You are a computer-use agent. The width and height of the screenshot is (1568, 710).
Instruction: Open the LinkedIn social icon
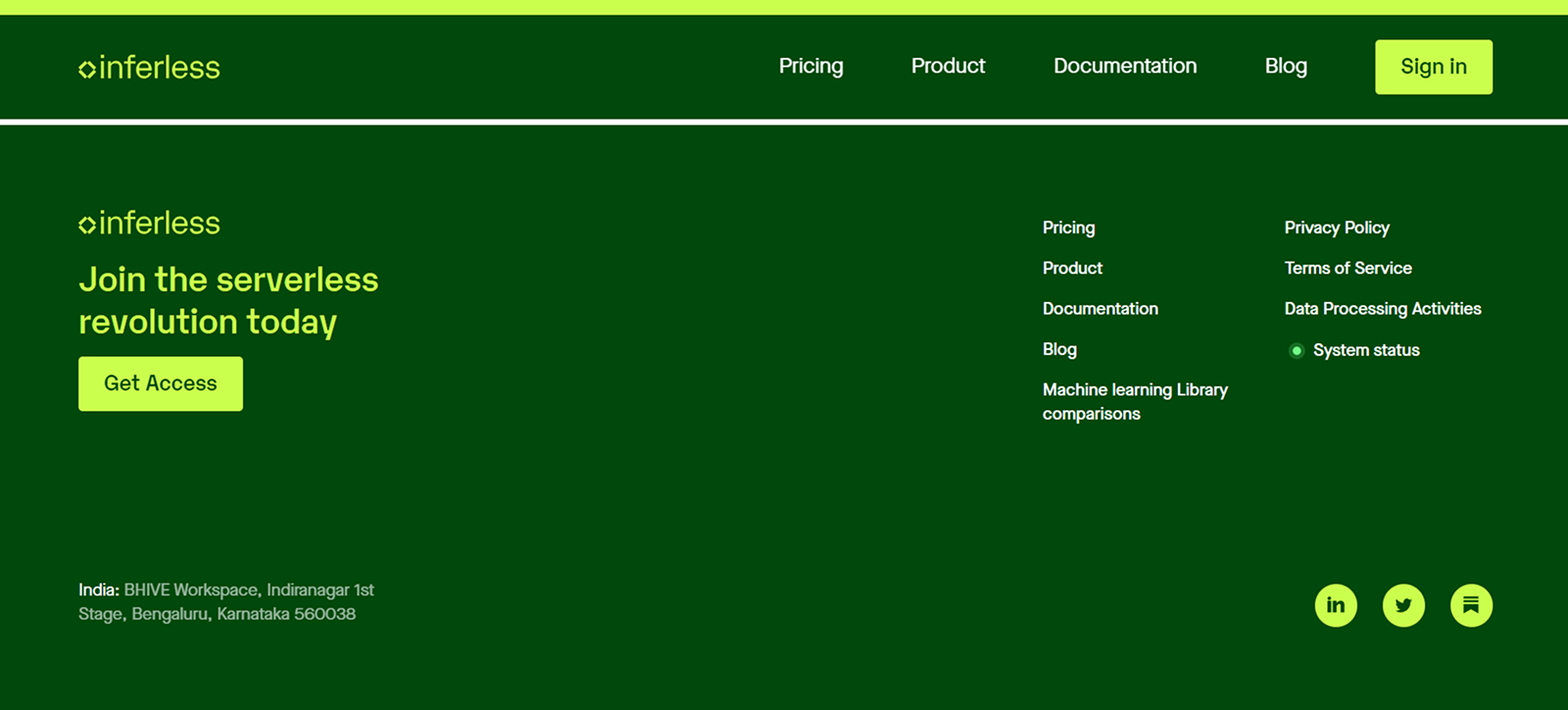(x=1336, y=605)
